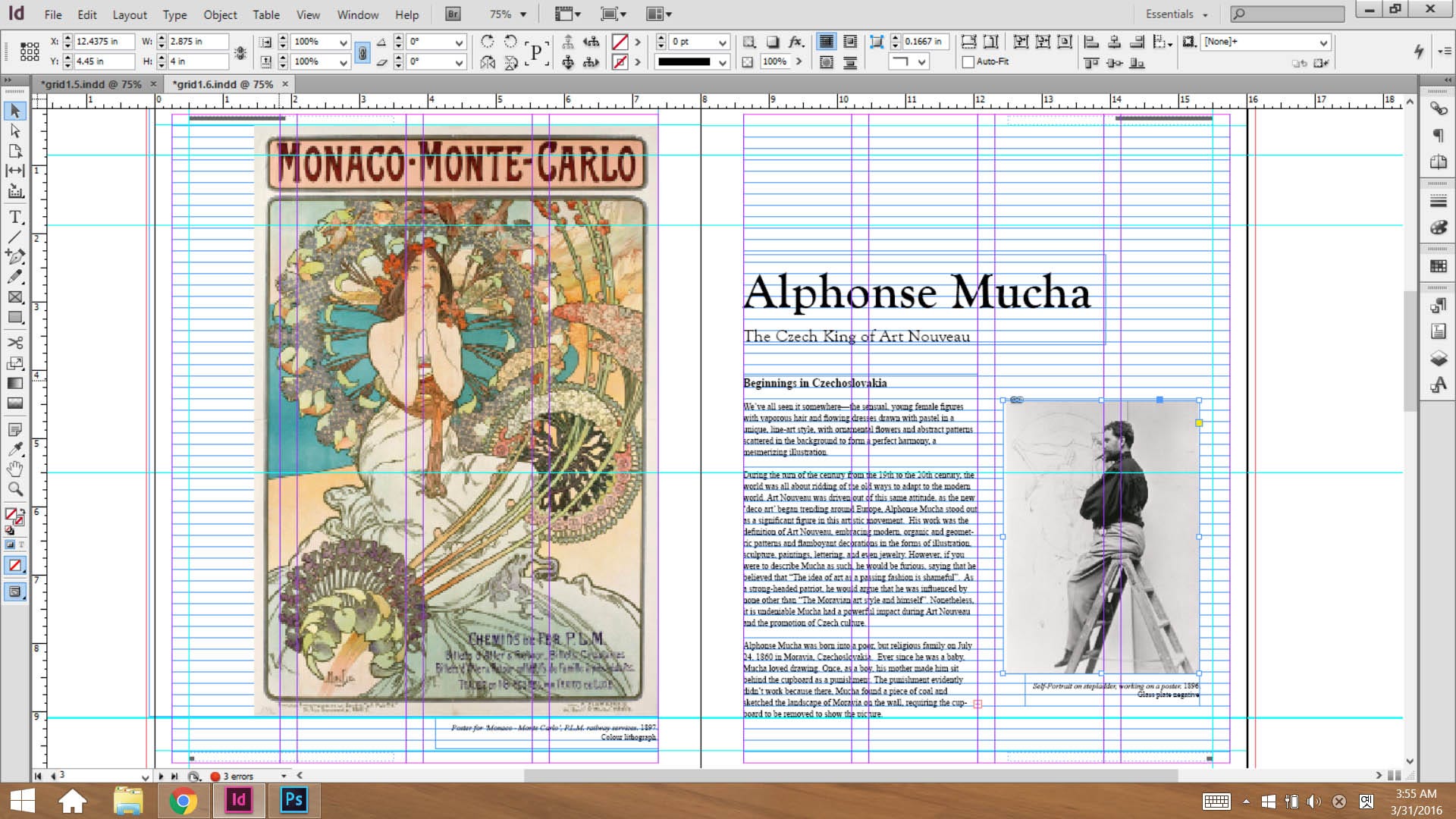Select the Scissors tool
The width and height of the screenshot is (1456, 819).
click(x=15, y=343)
